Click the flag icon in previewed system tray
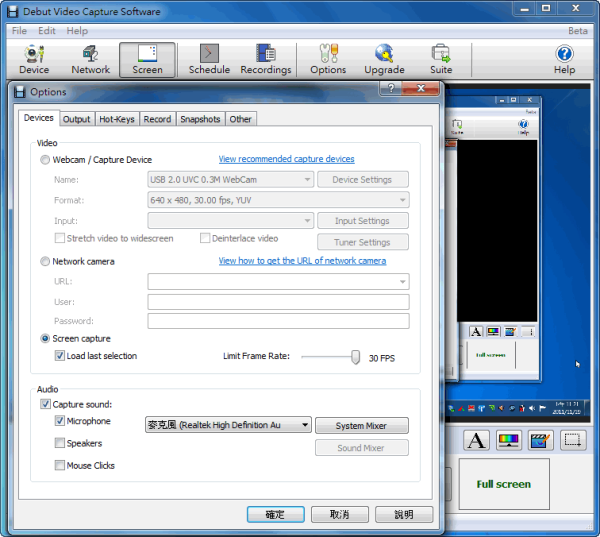The height and width of the screenshot is (537, 600). pos(542,408)
